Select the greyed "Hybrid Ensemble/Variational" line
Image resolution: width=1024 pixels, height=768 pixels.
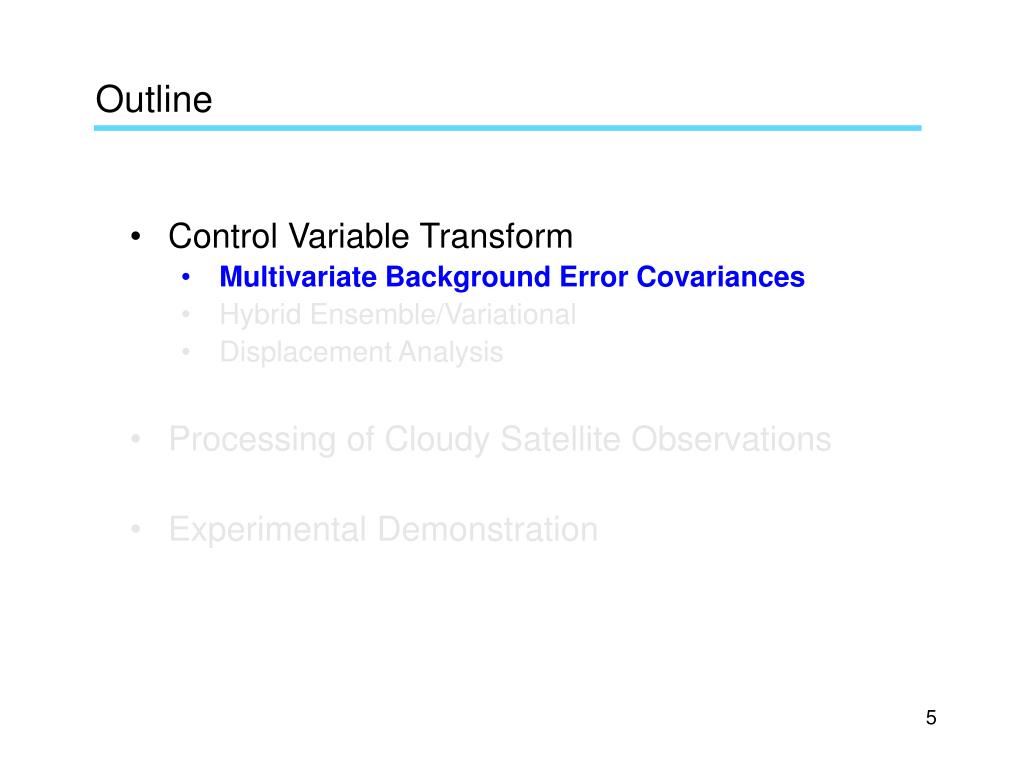tap(398, 315)
